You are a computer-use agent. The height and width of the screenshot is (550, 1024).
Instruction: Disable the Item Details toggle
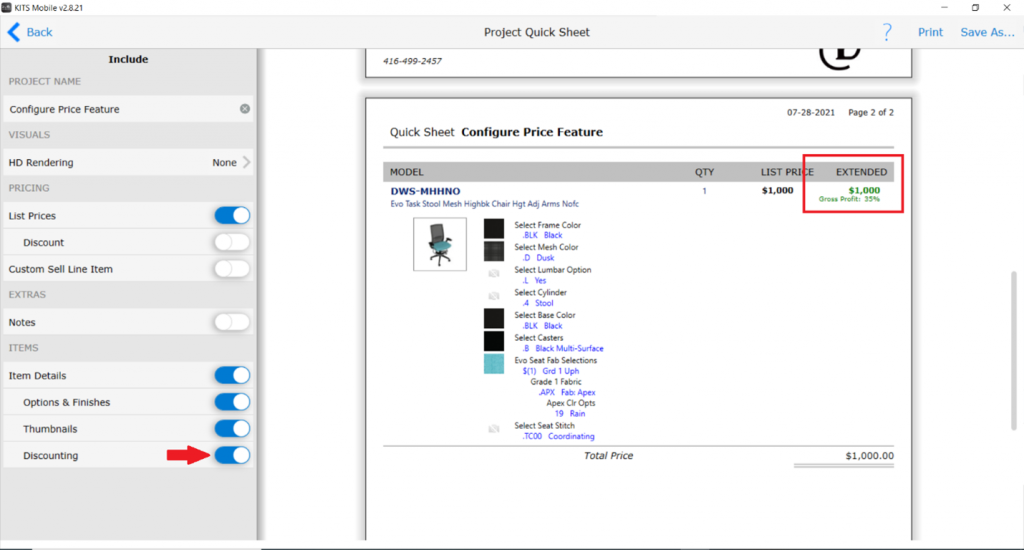(x=232, y=375)
